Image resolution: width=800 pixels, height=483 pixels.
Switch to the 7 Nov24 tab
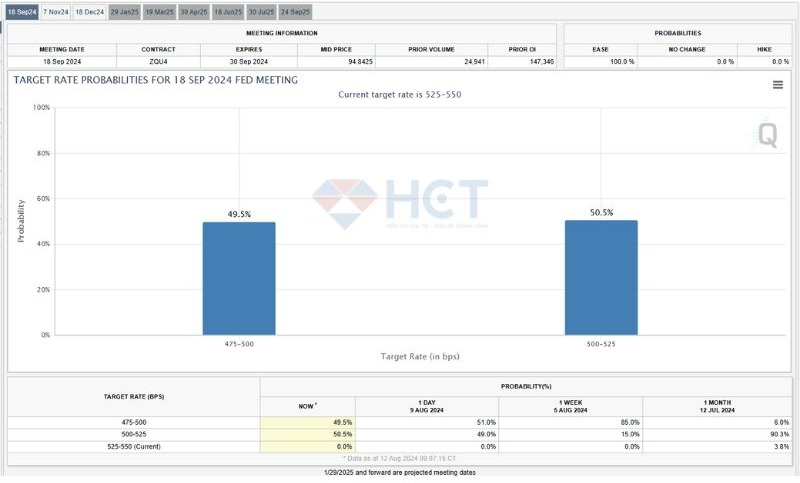click(x=56, y=12)
